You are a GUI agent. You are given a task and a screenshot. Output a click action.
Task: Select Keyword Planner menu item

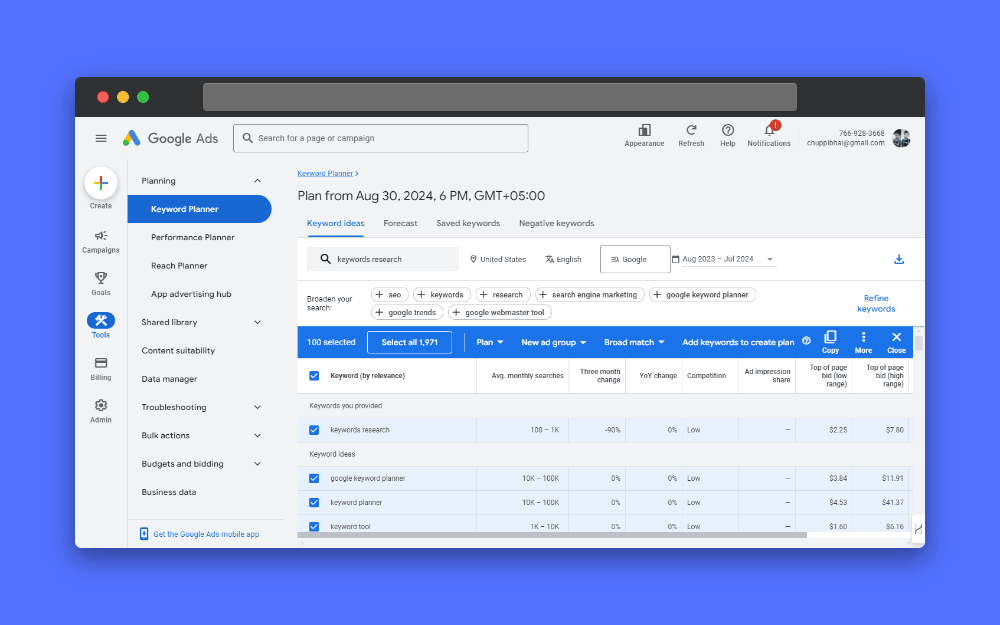coord(200,209)
